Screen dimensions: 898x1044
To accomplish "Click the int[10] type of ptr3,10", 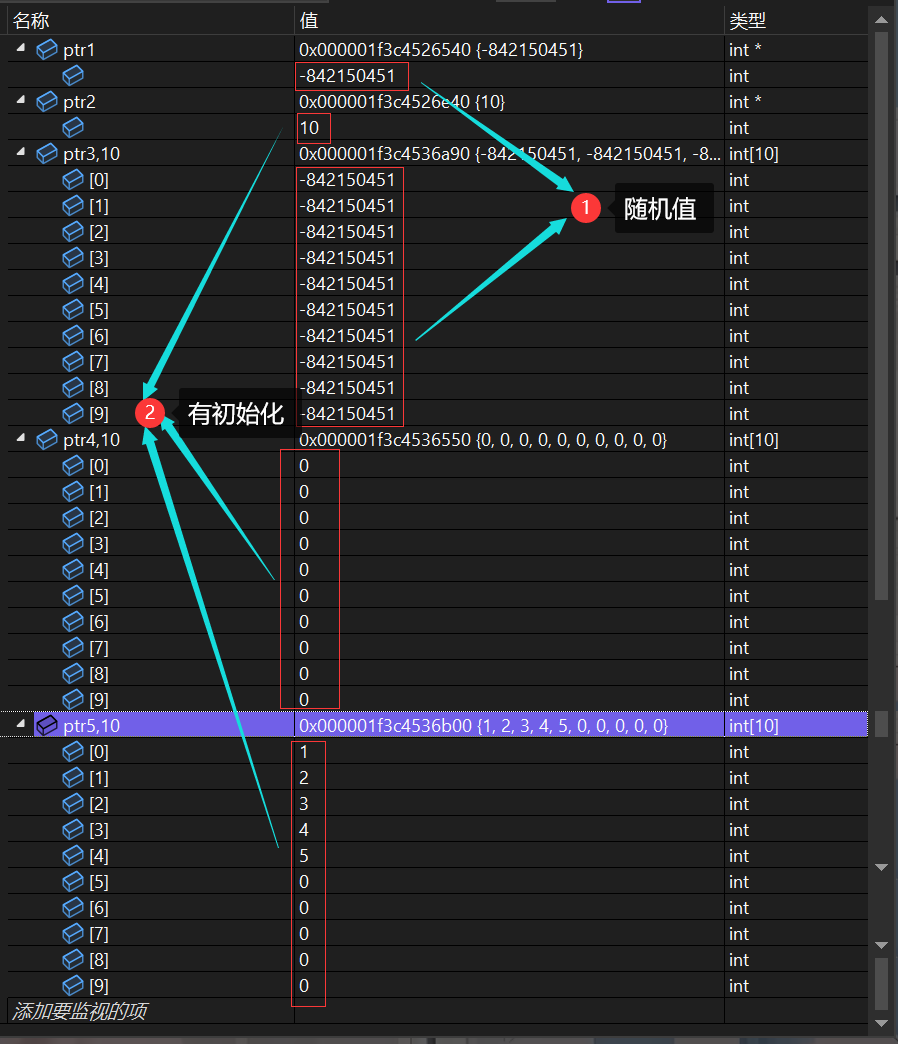I will pos(754,154).
